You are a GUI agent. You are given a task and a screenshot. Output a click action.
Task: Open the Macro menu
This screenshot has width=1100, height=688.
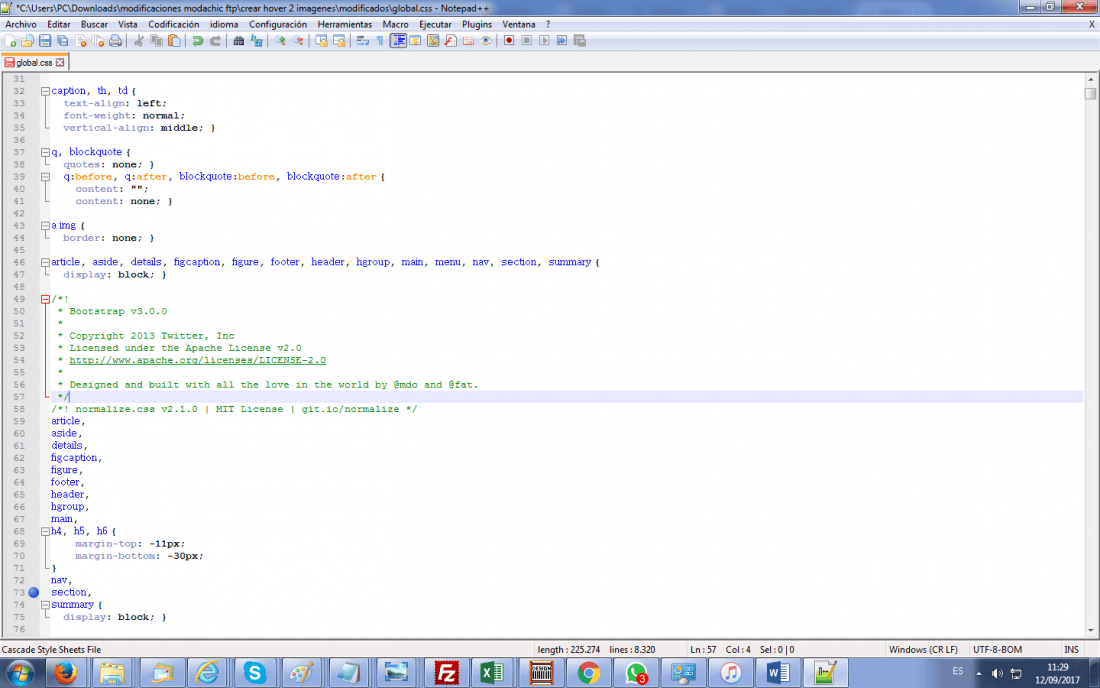coord(395,24)
